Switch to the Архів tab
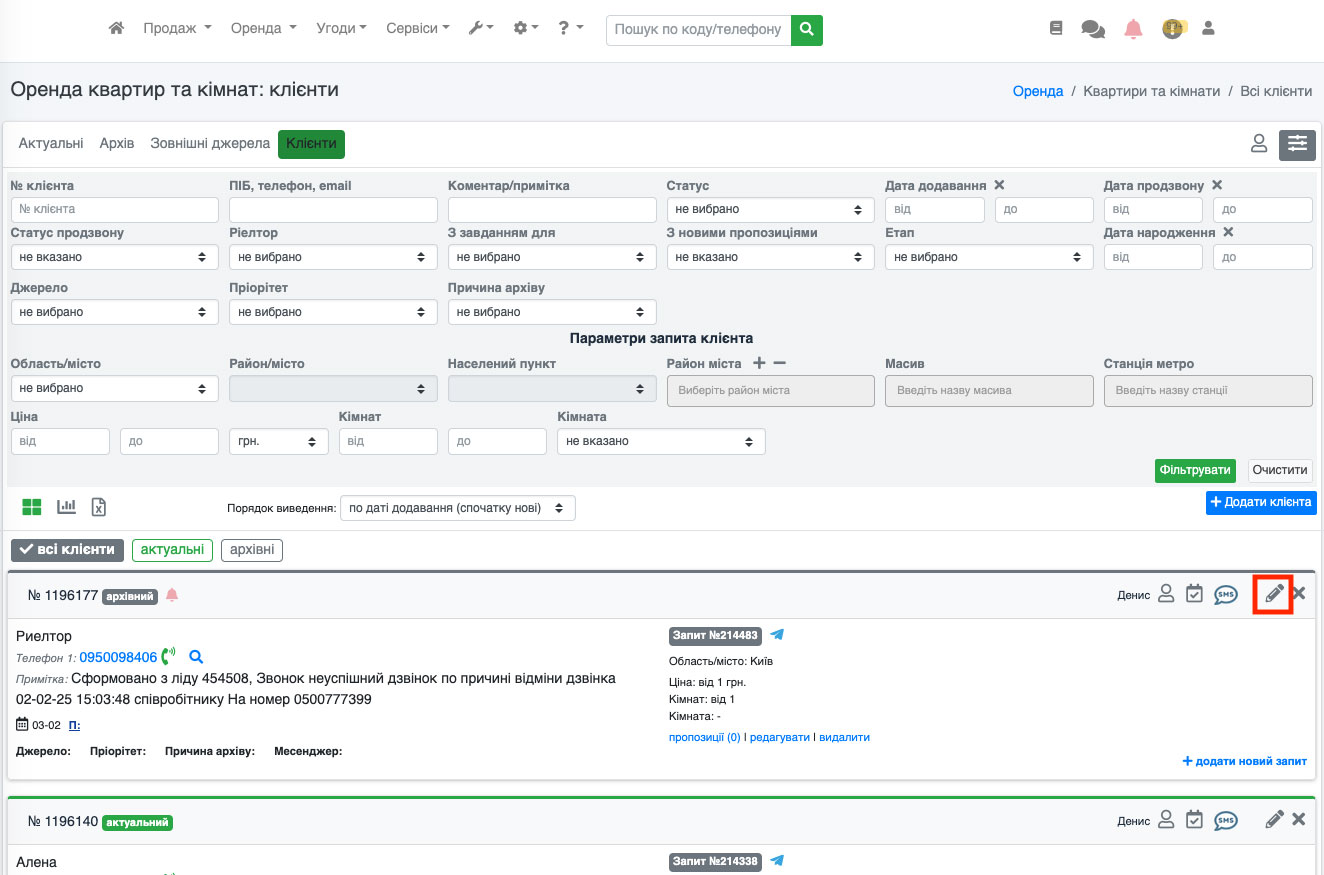The width and height of the screenshot is (1324, 875). point(117,144)
